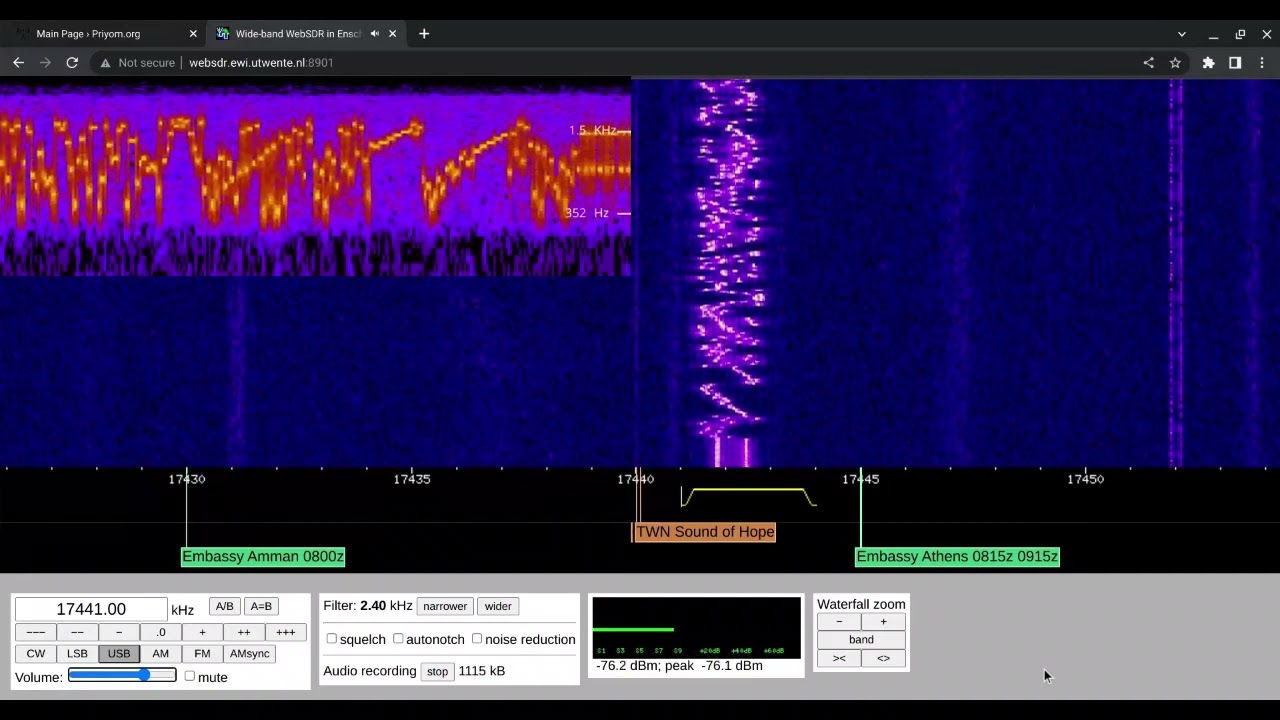Make the filter wider
The height and width of the screenshot is (720, 1280).
[498, 606]
